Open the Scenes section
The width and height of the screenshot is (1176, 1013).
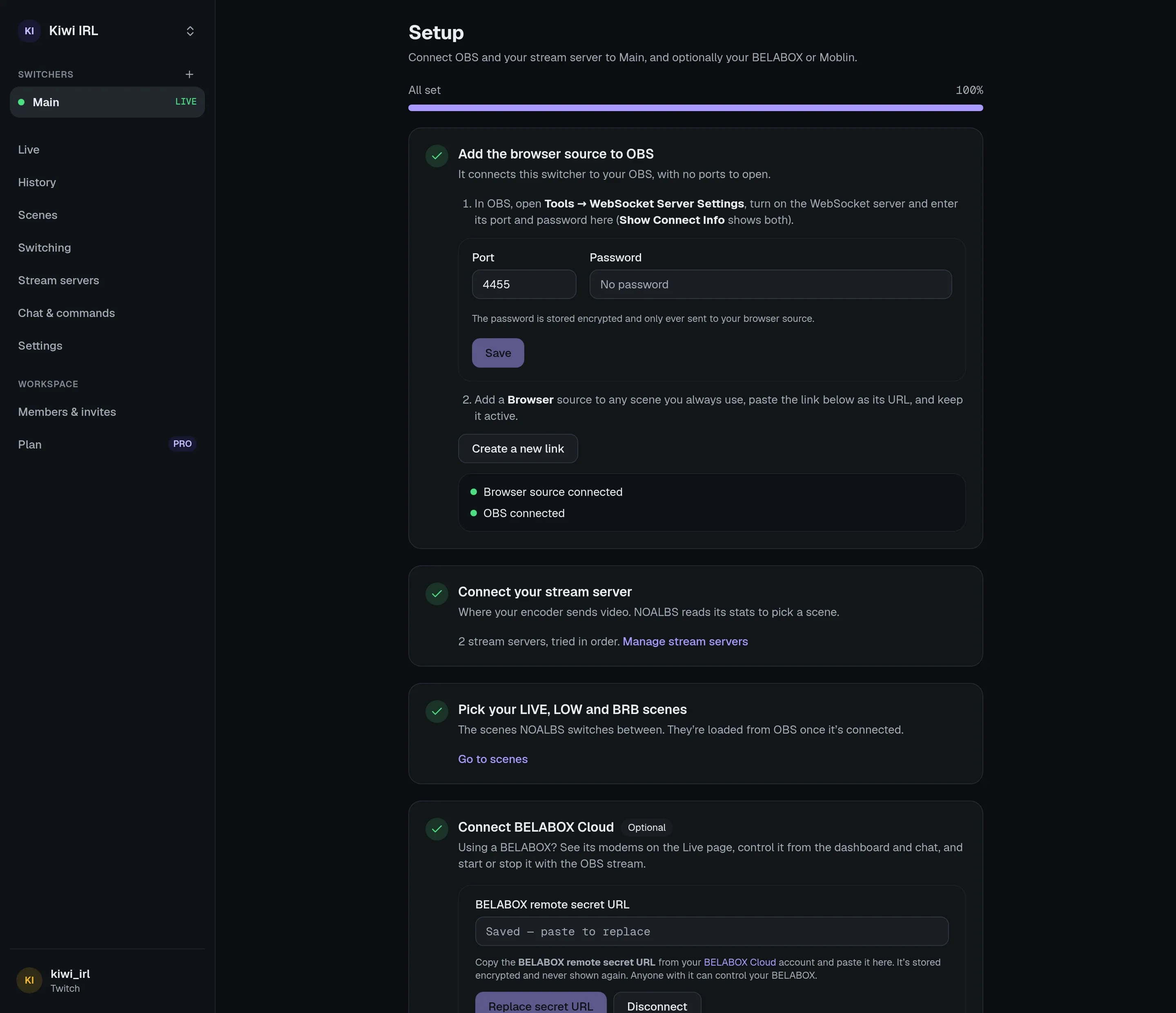pos(38,214)
